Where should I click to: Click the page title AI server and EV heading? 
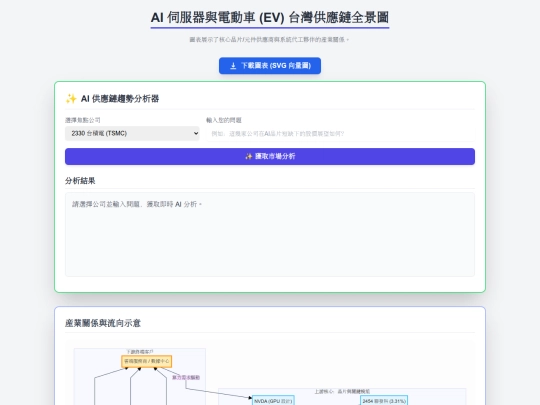pyautogui.click(x=270, y=18)
